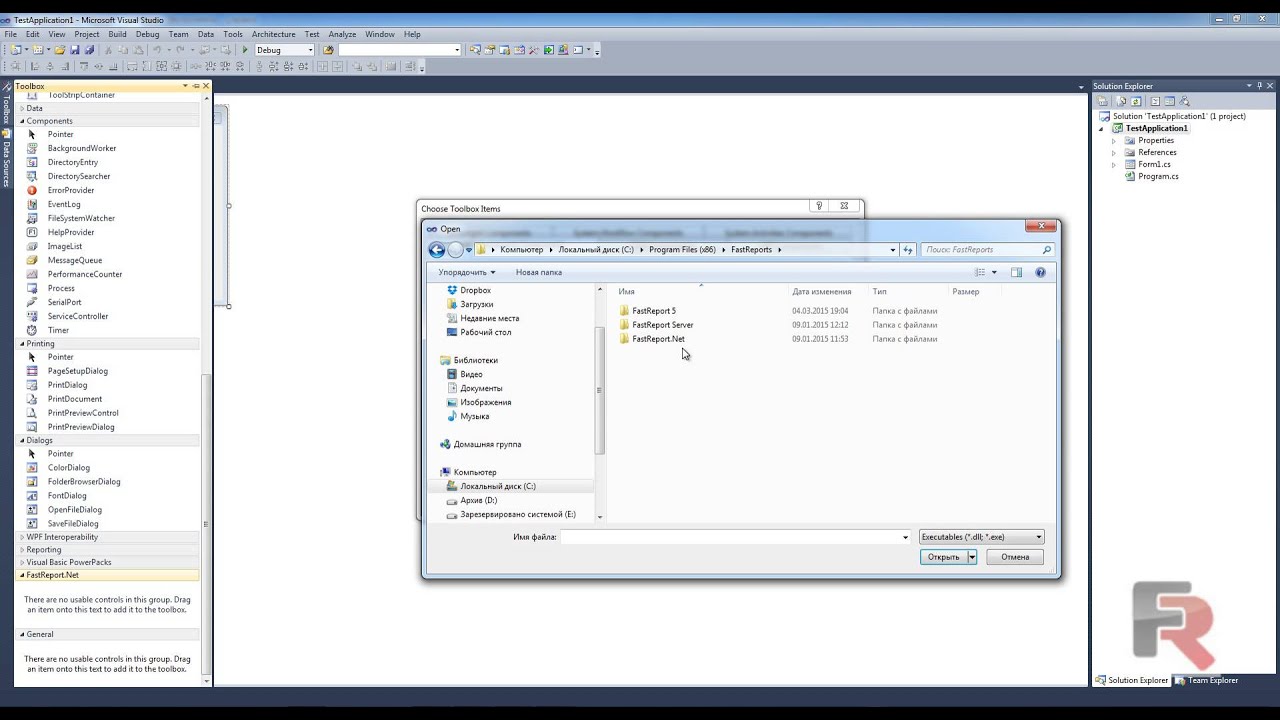This screenshot has height=720, width=1280.
Task: Select the FastReport.Net folder
Action: click(x=658, y=339)
